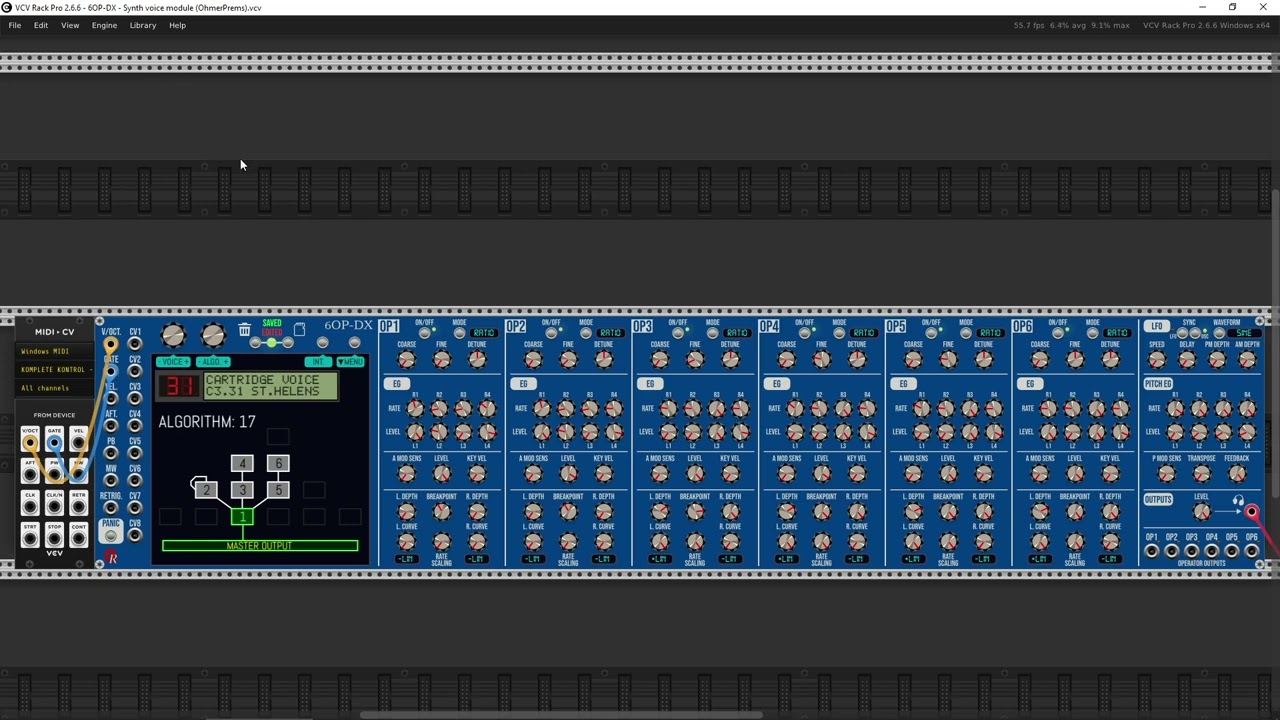The height and width of the screenshot is (720, 1280).
Task: Open the All channels selector
Action: tap(54, 388)
